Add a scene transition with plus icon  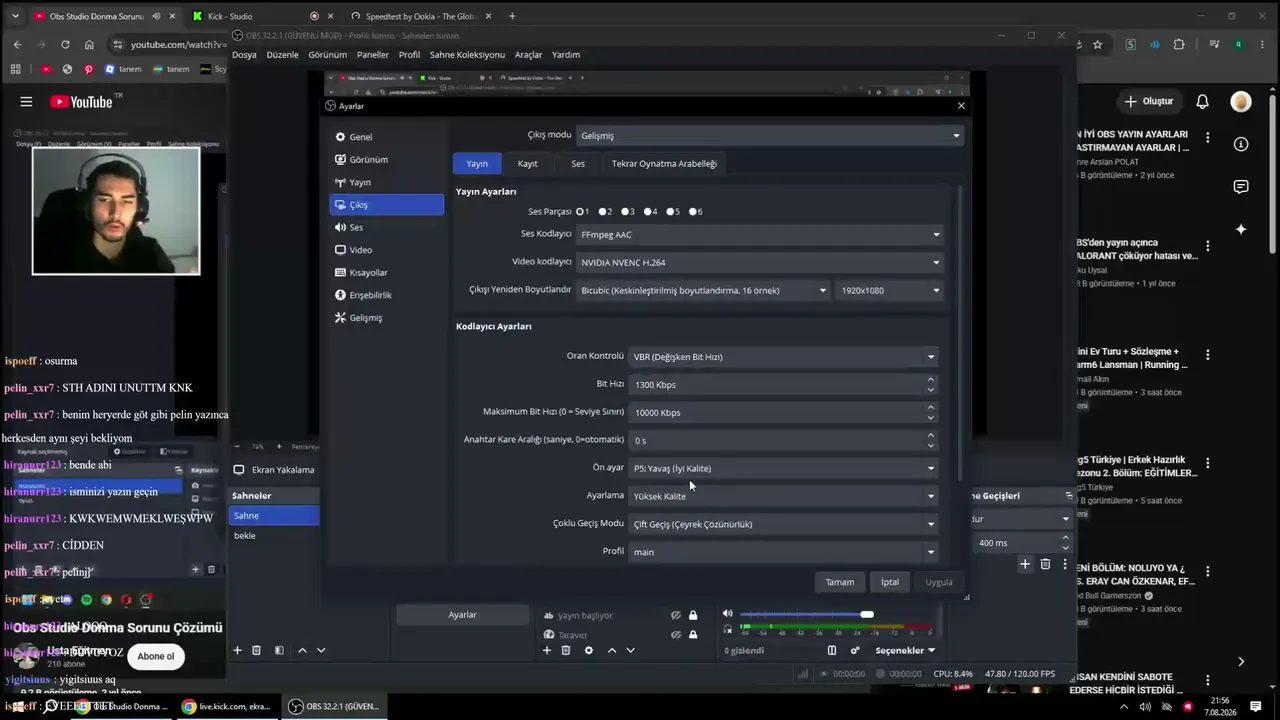1025,564
